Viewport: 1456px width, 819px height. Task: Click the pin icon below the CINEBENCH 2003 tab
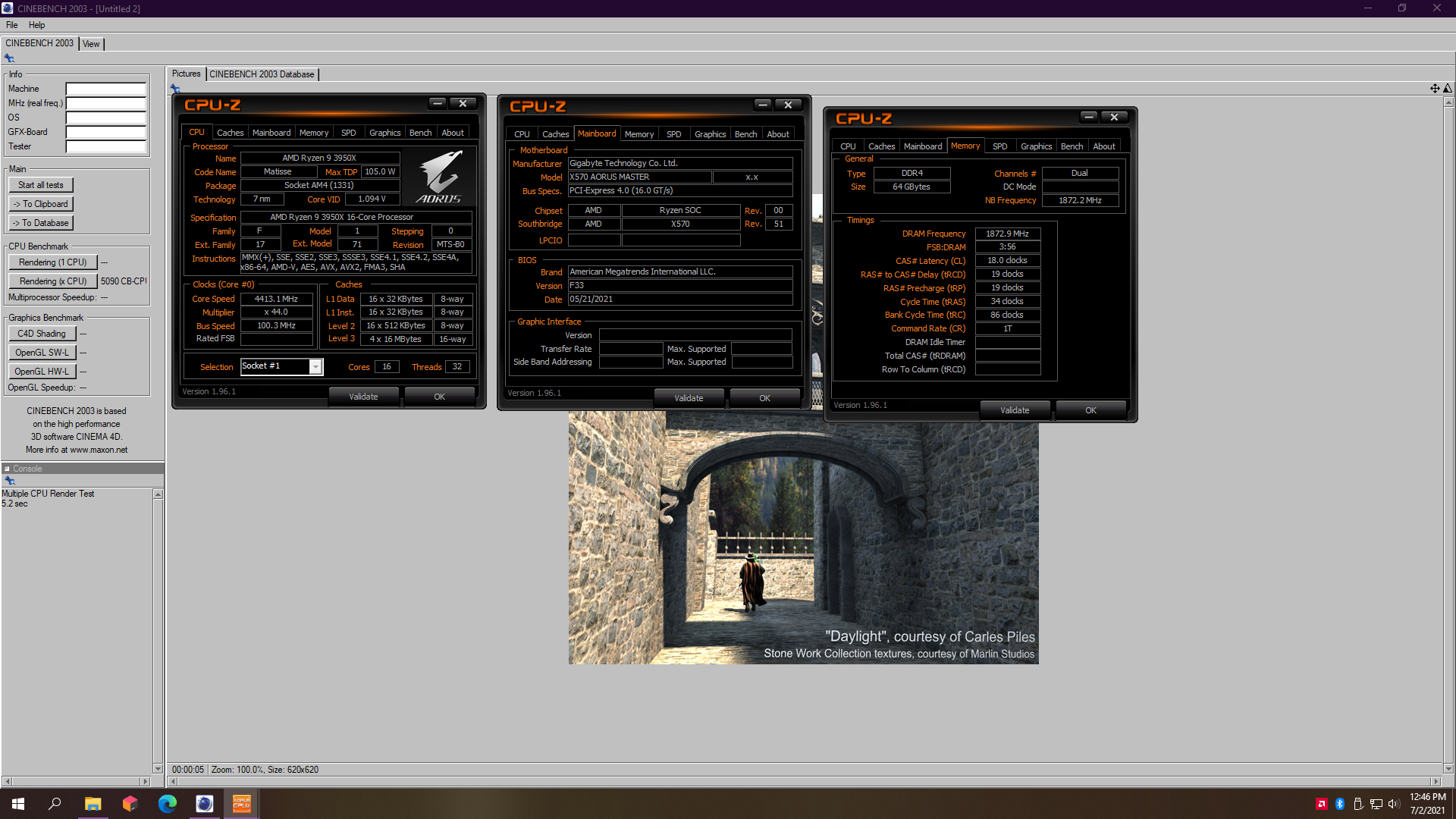click(x=9, y=58)
